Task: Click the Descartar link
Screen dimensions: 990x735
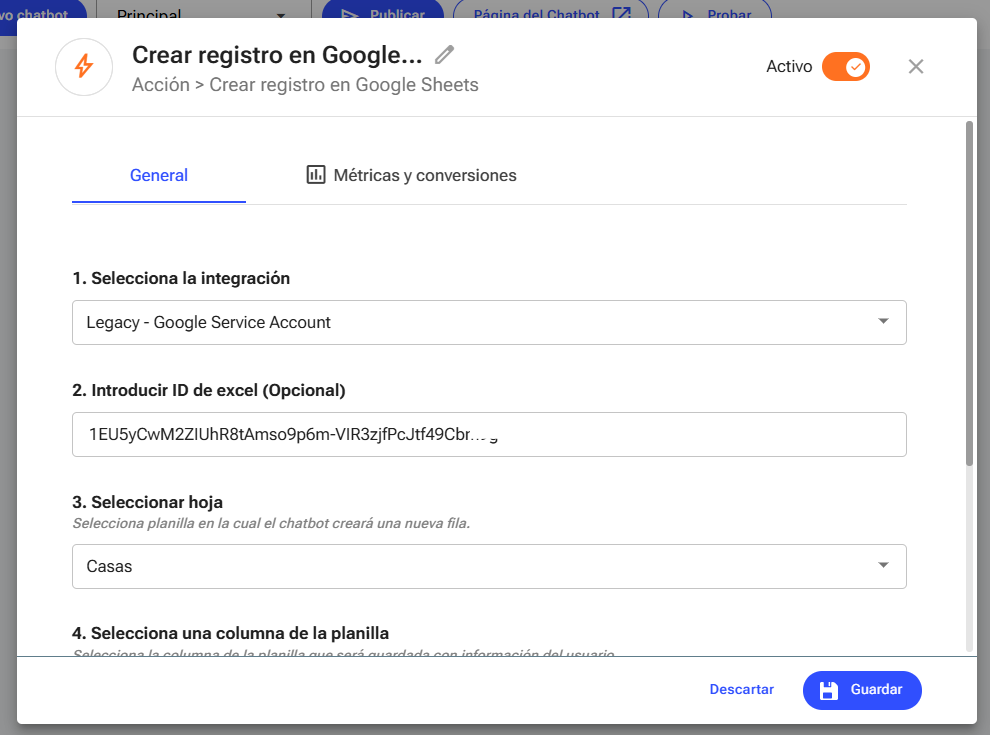Action: (741, 690)
